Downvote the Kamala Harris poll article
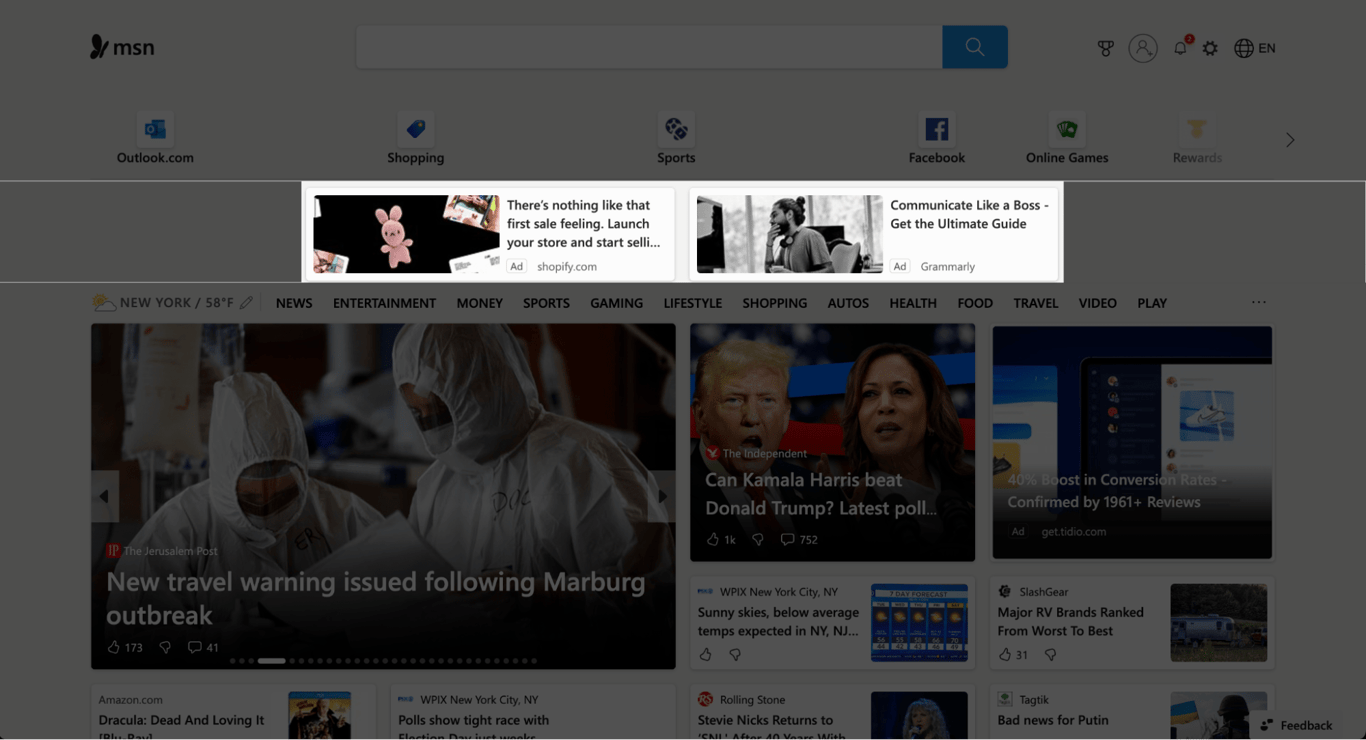The width and height of the screenshot is (1366, 740). (x=757, y=539)
